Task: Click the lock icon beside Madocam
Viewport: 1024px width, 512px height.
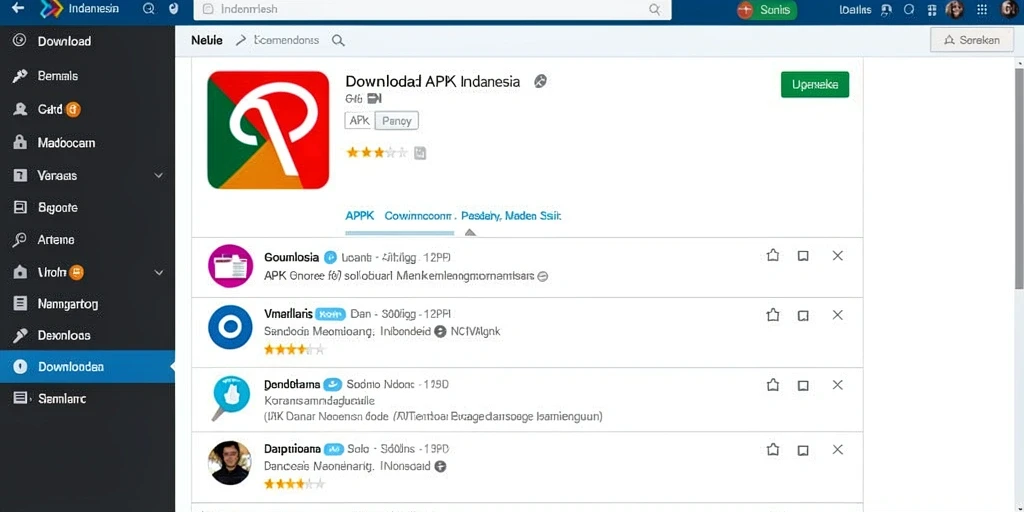Action: [x=20, y=142]
